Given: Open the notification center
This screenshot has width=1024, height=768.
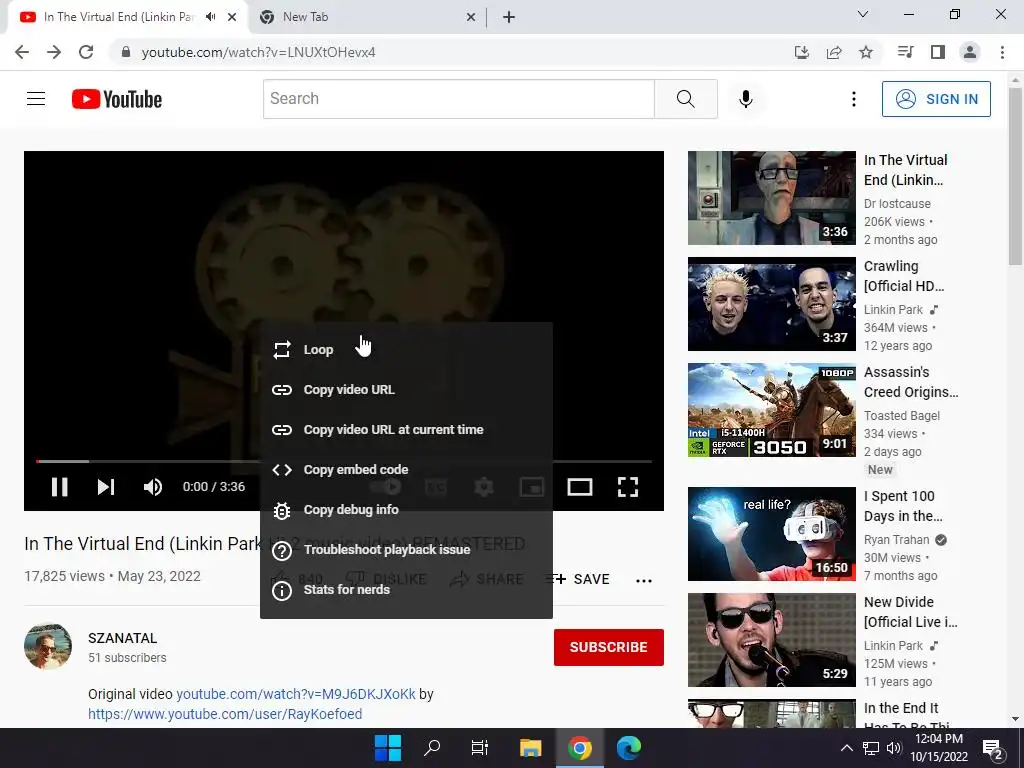Looking at the screenshot, I should (x=993, y=750).
